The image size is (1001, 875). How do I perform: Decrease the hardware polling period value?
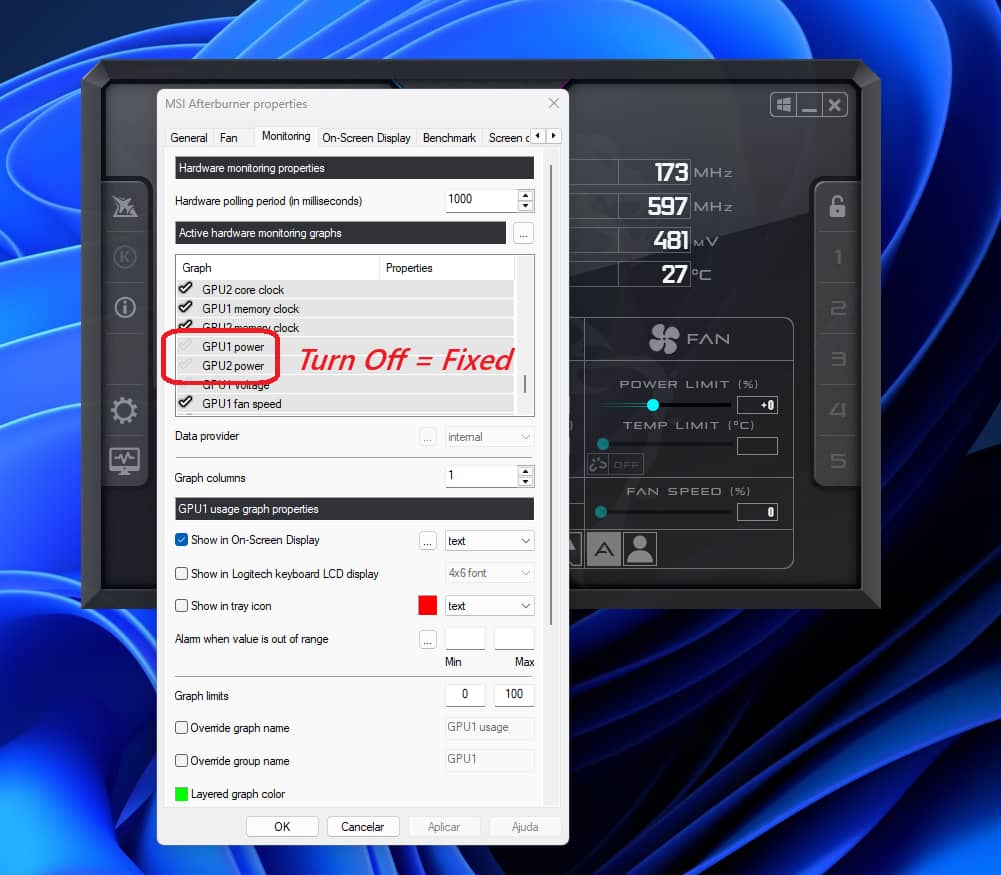click(x=525, y=206)
